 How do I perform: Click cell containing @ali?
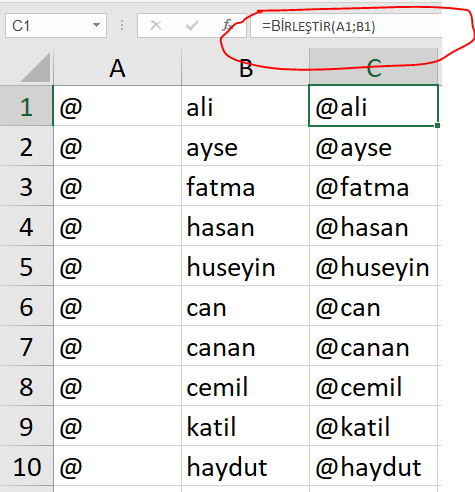click(373, 106)
